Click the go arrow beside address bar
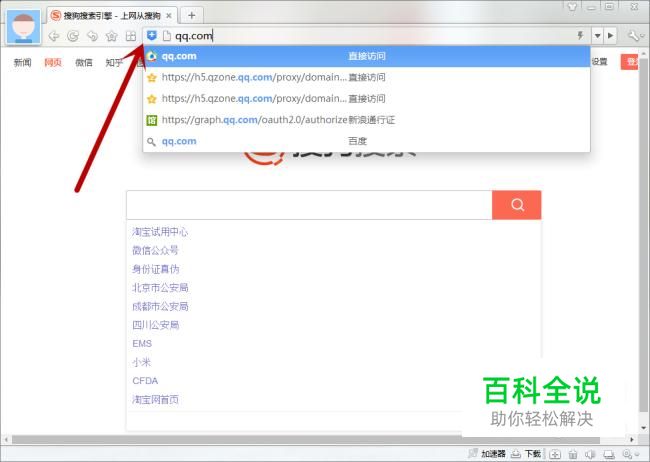650x462 pixels. 611,36
